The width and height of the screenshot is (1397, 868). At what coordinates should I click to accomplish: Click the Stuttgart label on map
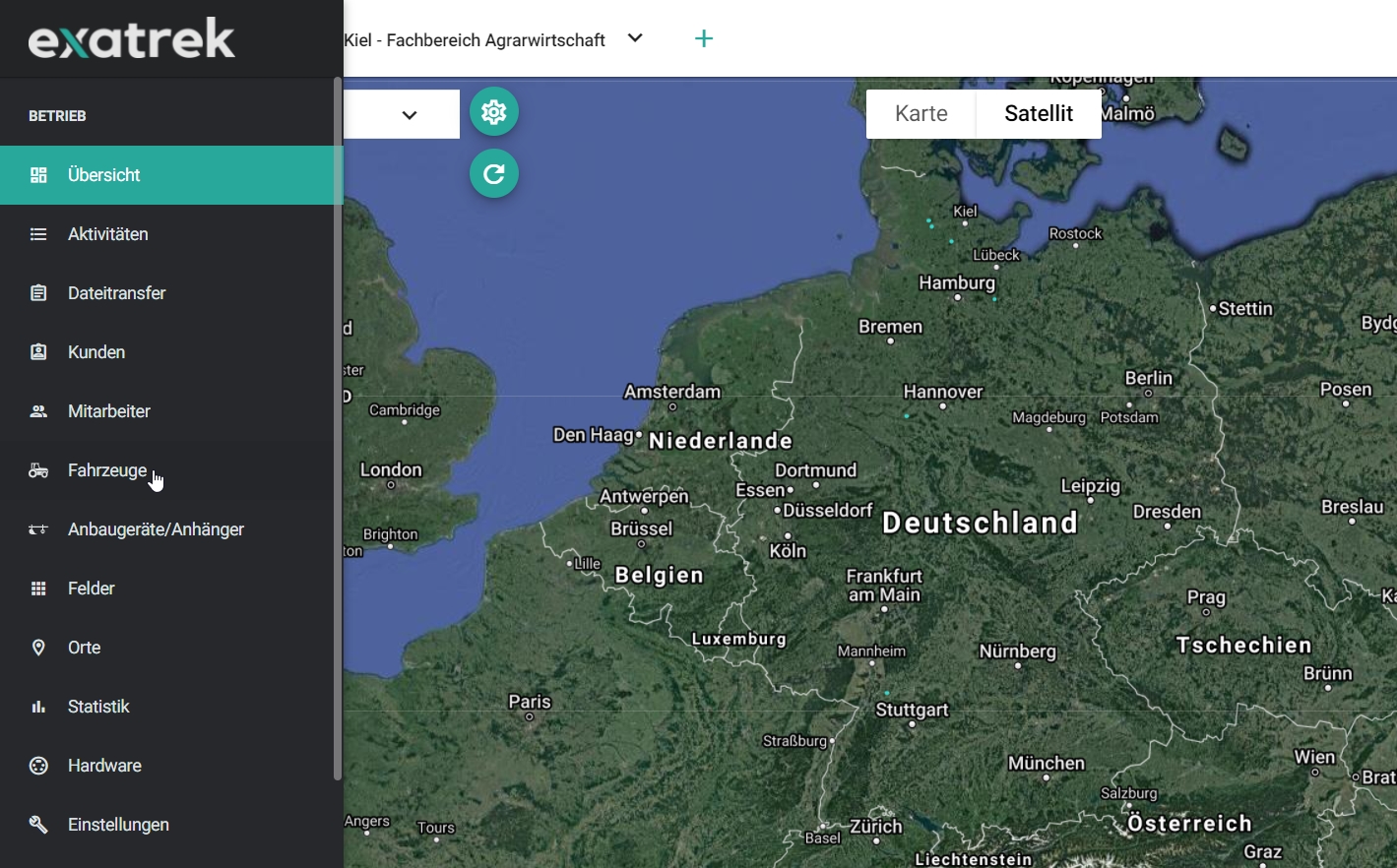pos(913,710)
